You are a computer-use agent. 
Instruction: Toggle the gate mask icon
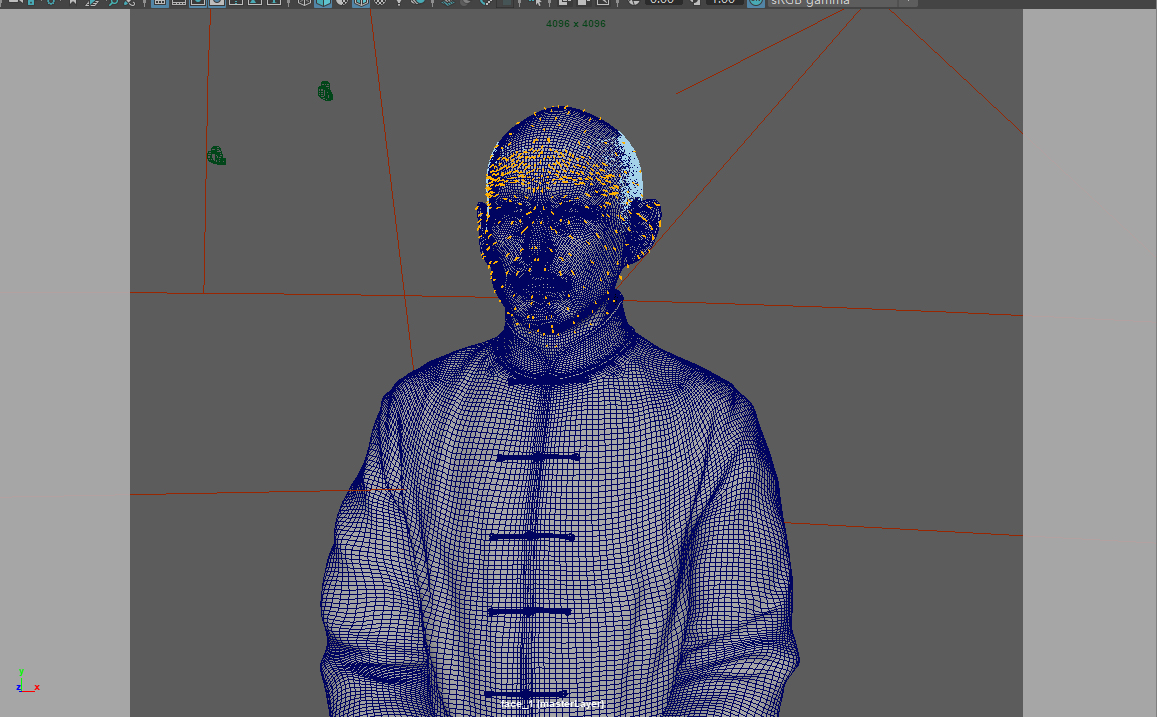(x=217, y=2)
